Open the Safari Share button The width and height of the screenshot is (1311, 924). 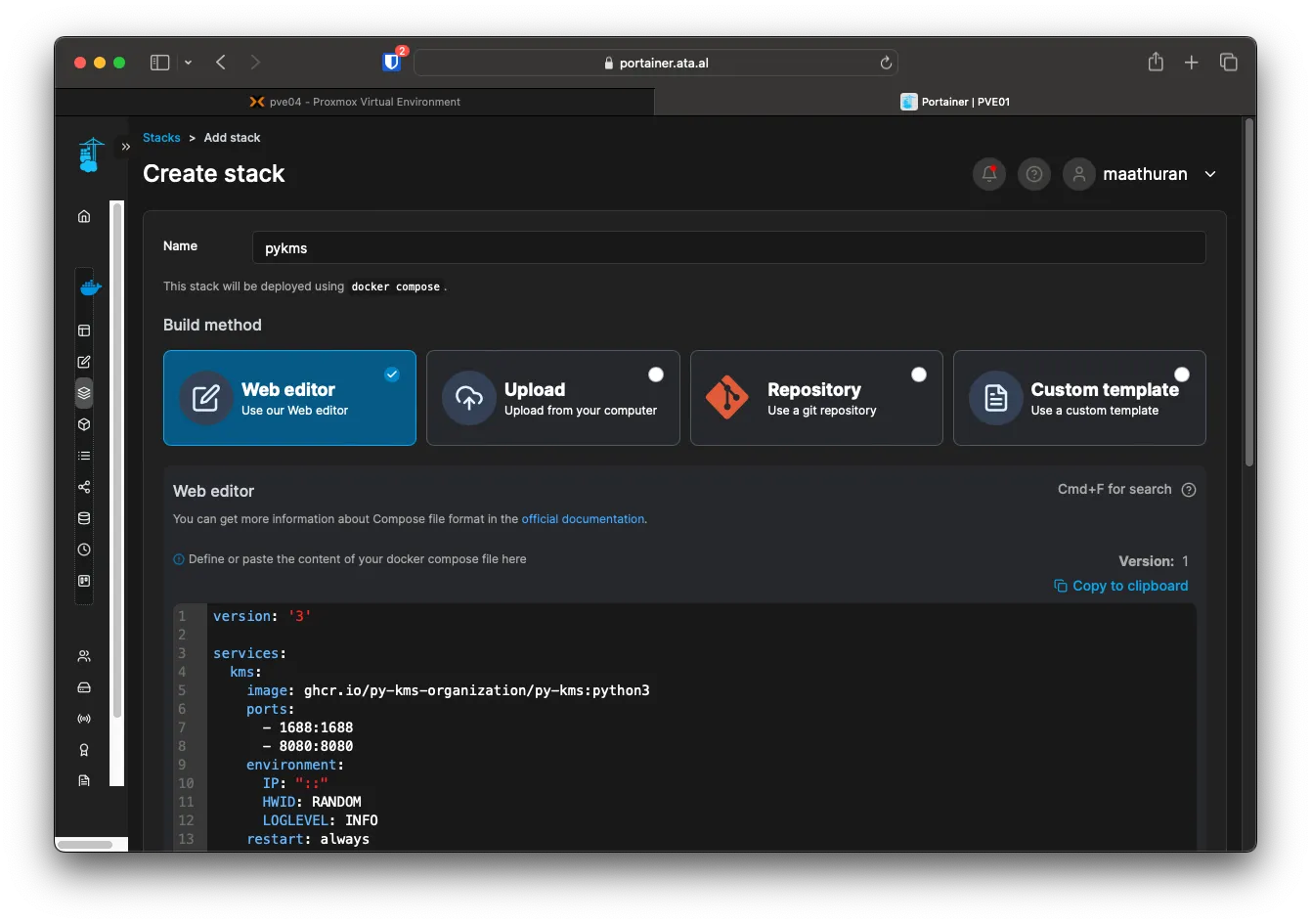1156,62
